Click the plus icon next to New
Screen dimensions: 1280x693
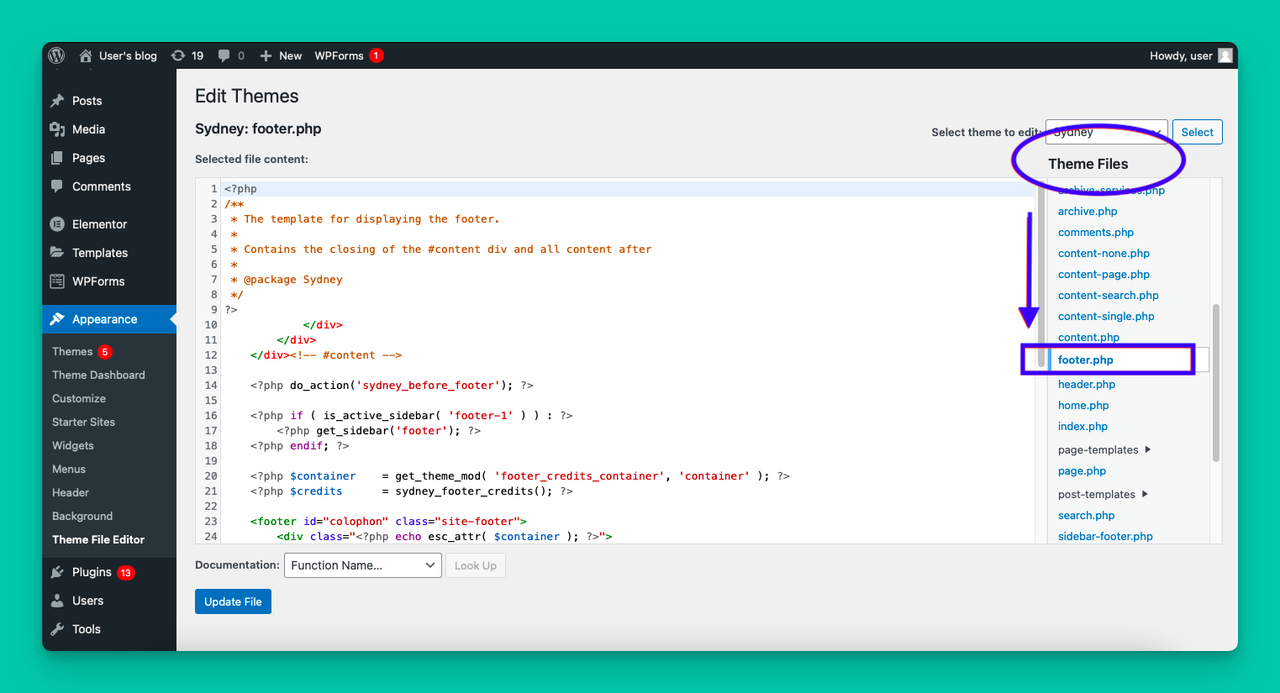266,56
